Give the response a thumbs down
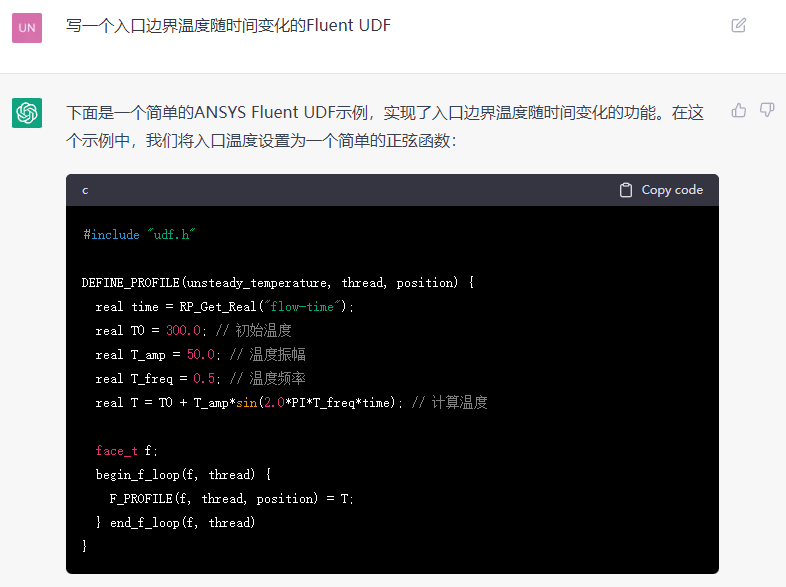 767,110
